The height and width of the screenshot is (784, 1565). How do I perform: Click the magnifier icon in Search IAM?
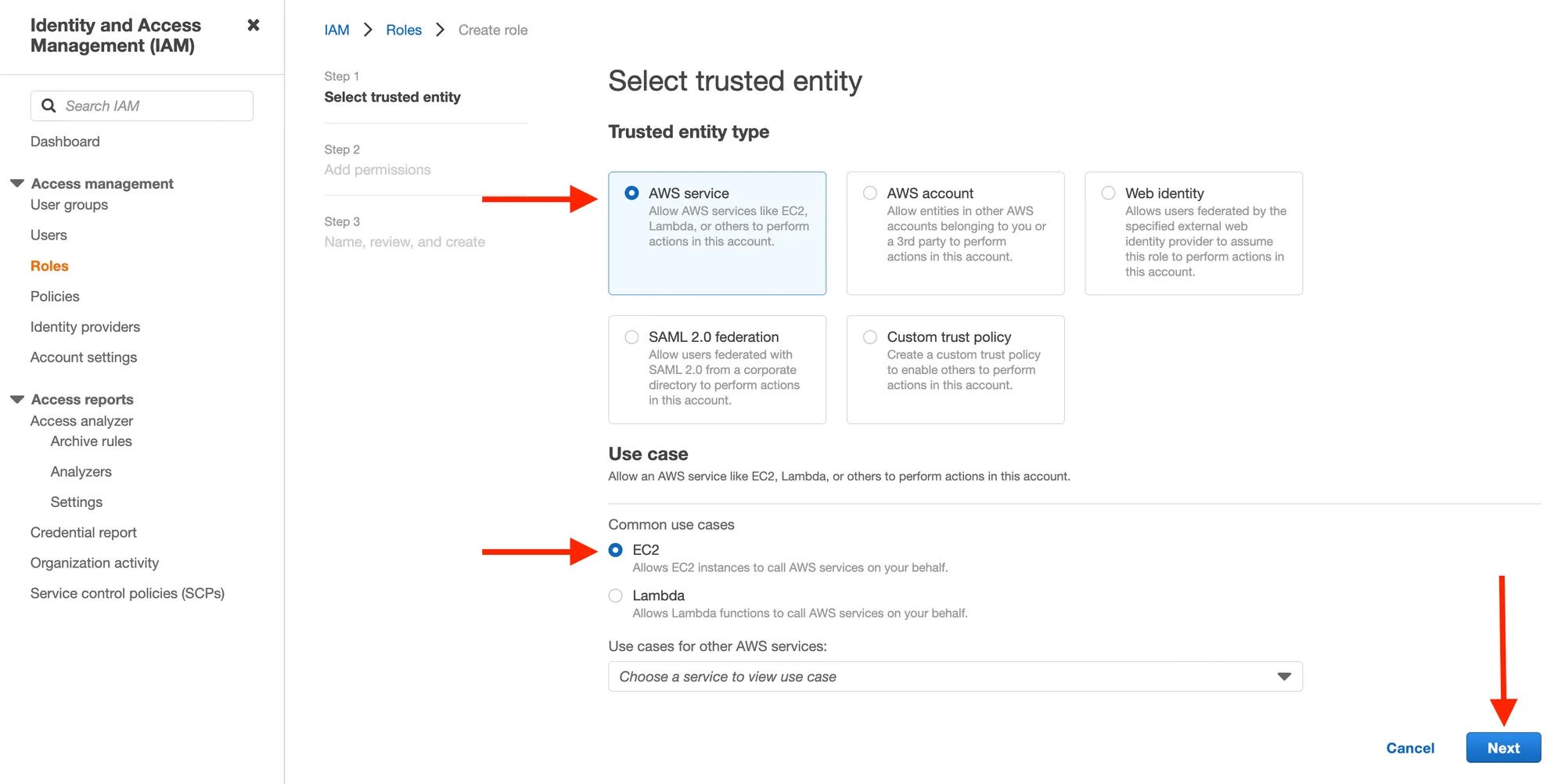49,106
